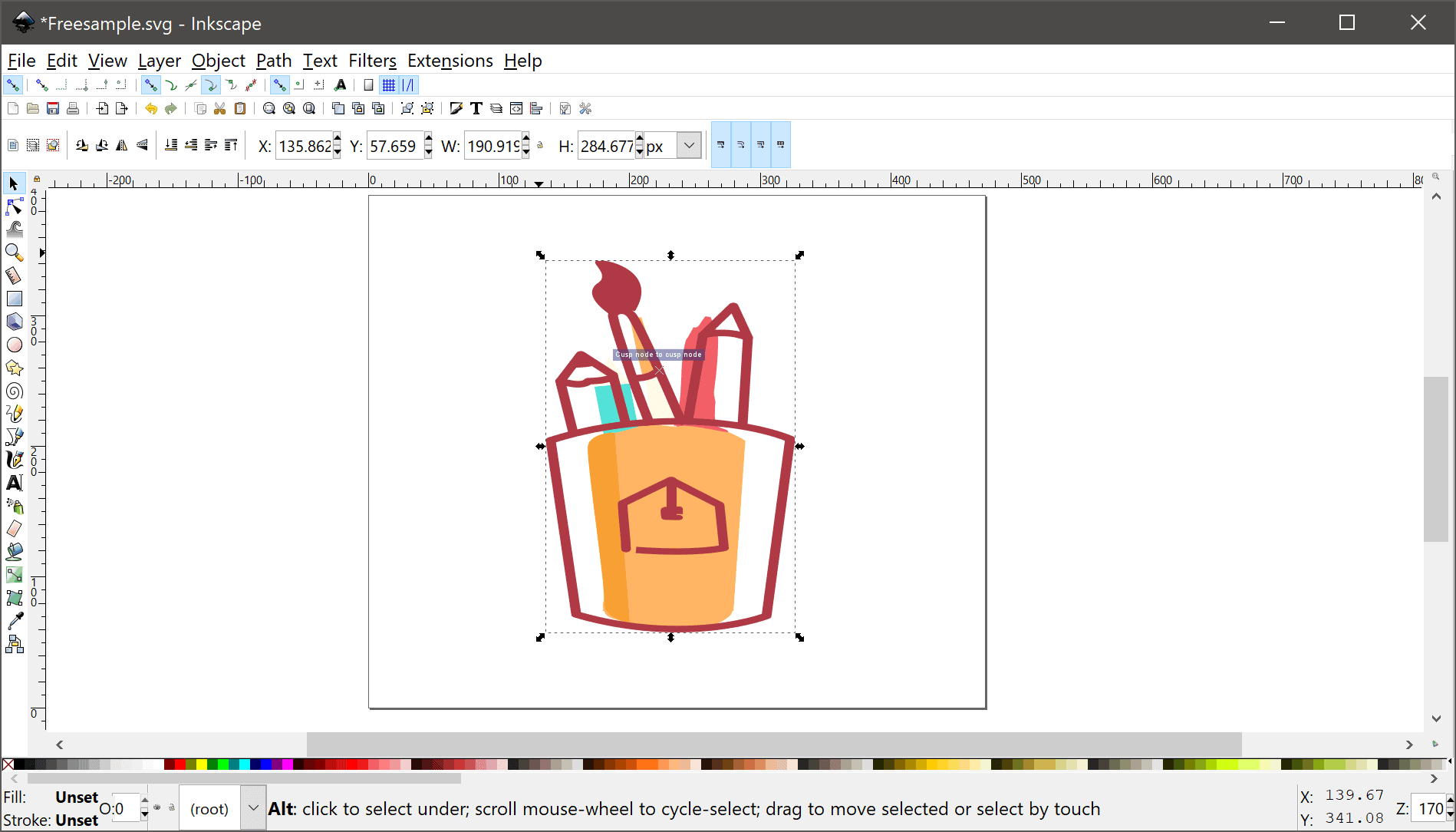Open the Path menu
This screenshot has height=832, width=1456.
pos(274,61)
